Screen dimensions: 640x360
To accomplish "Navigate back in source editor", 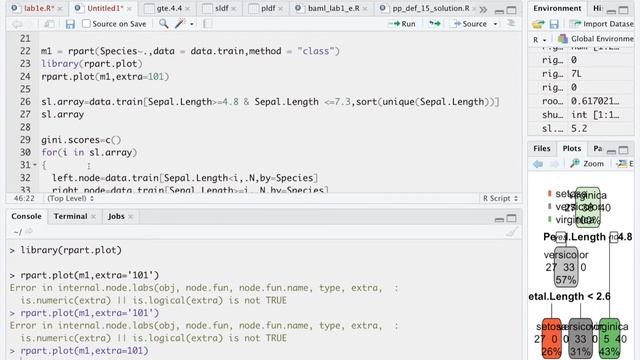I will (17, 24).
